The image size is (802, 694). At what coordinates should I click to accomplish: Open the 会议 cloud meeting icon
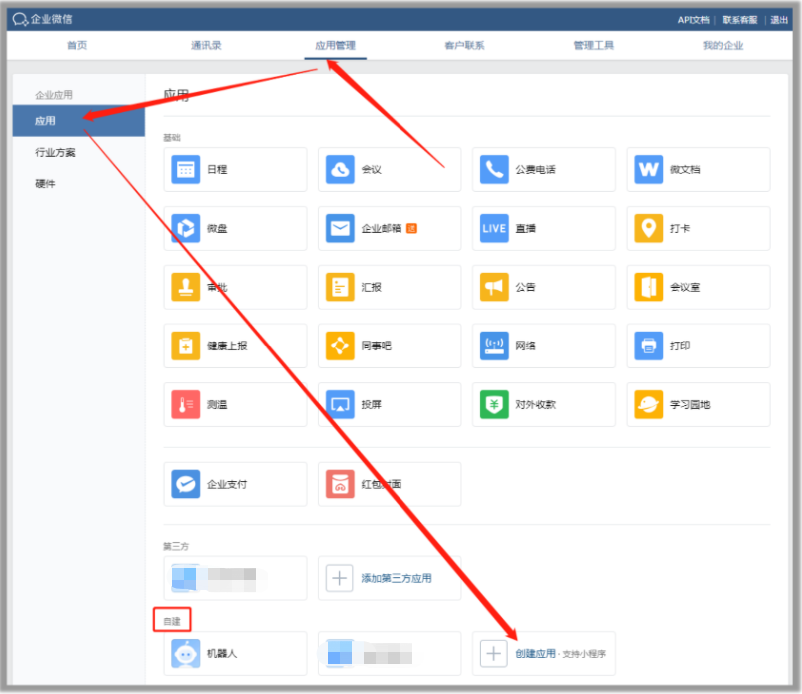[340, 169]
